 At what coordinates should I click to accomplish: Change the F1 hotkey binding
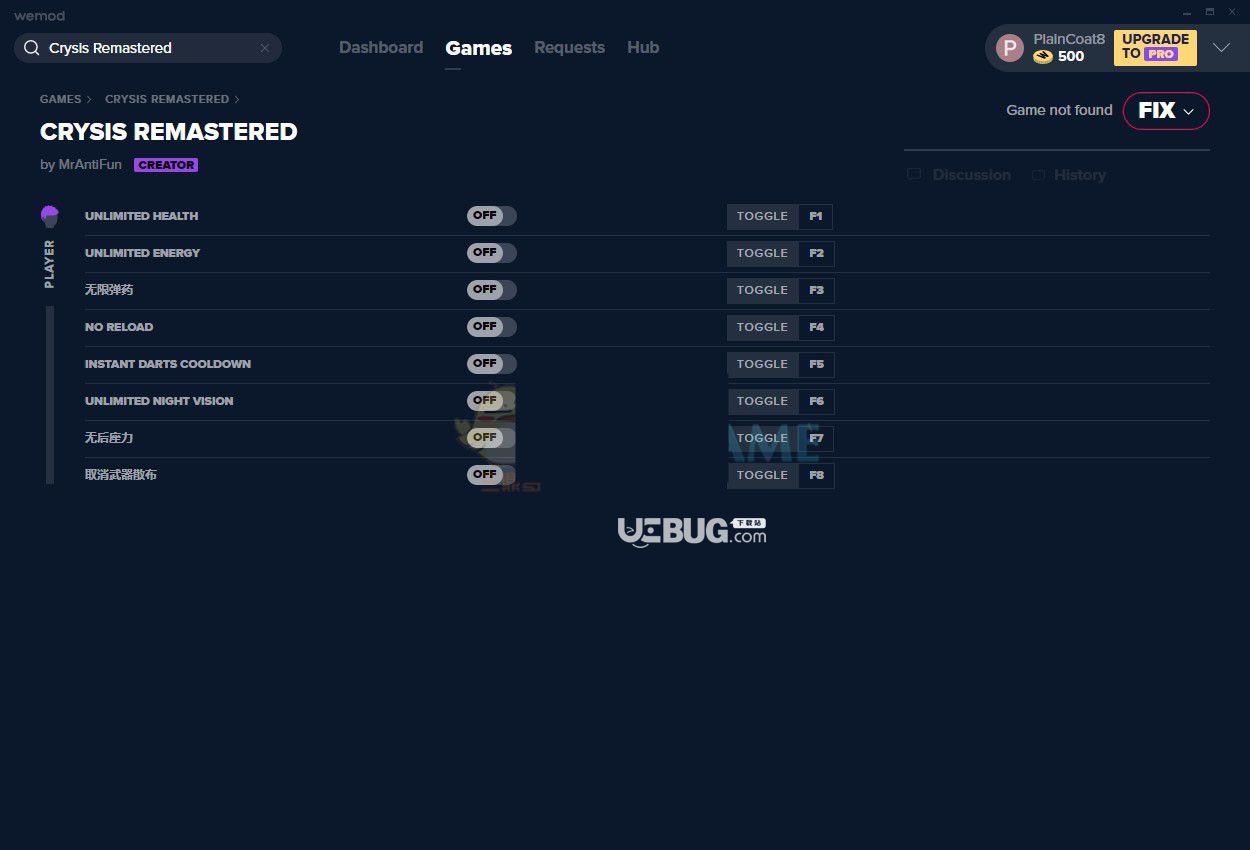pyautogui.click(x=816, y=216)
